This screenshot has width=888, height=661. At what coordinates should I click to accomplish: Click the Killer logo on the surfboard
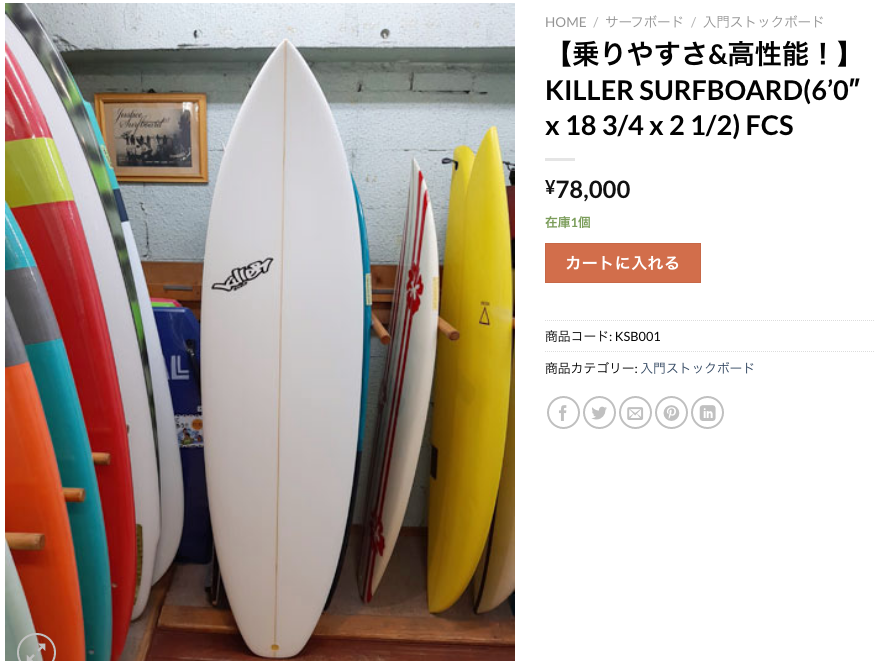click(x=242, y=274)
